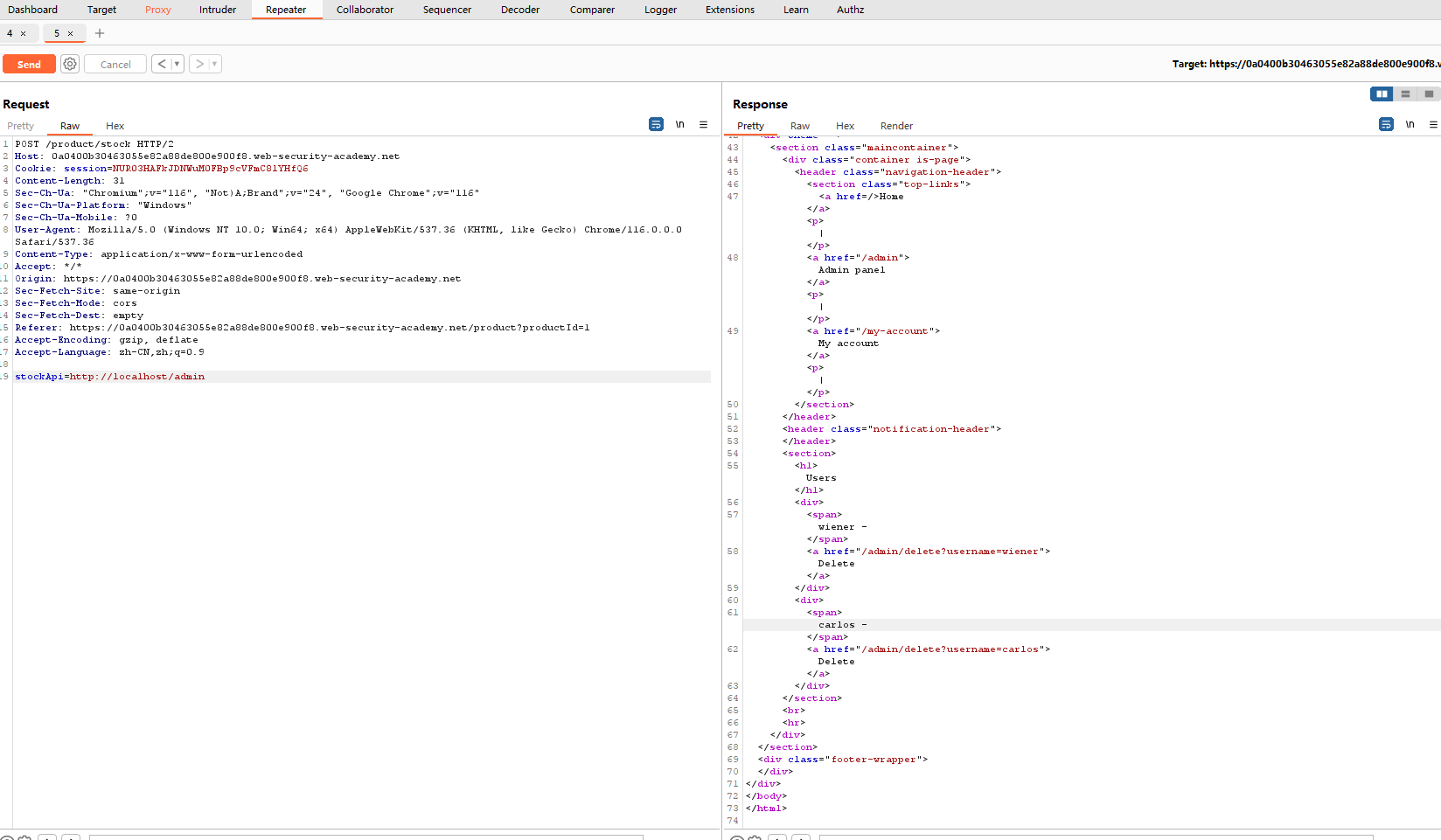Click the Cancel button

point(115,64)
